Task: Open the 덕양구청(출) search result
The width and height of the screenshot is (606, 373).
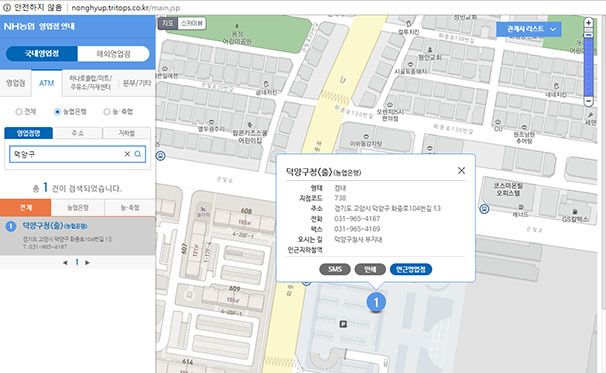Action: (77, 235)
